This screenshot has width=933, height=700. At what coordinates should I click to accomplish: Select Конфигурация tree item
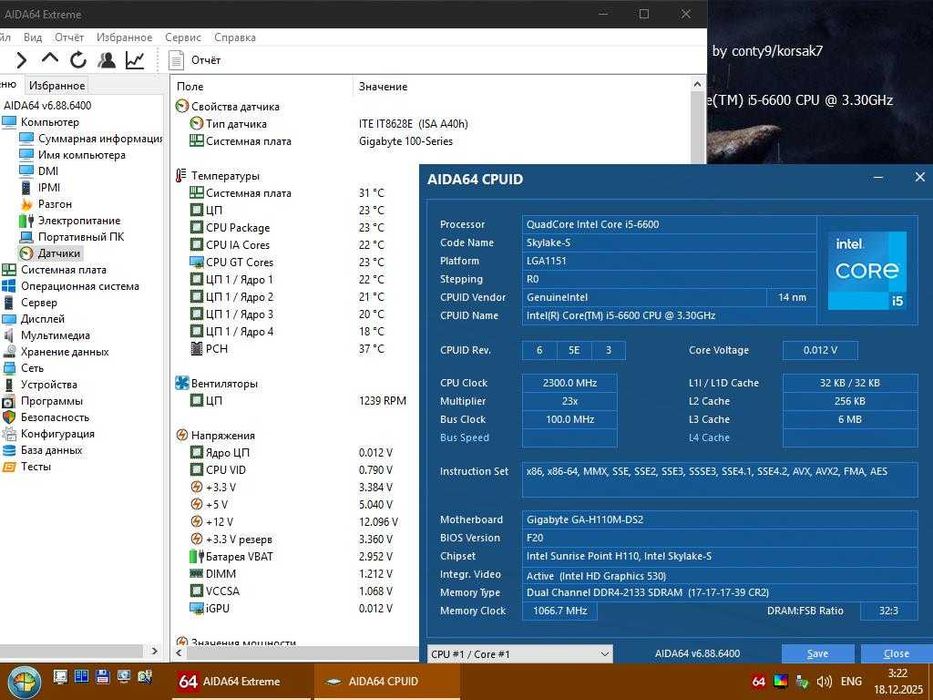pyautogui.click(x=58, y=433)
